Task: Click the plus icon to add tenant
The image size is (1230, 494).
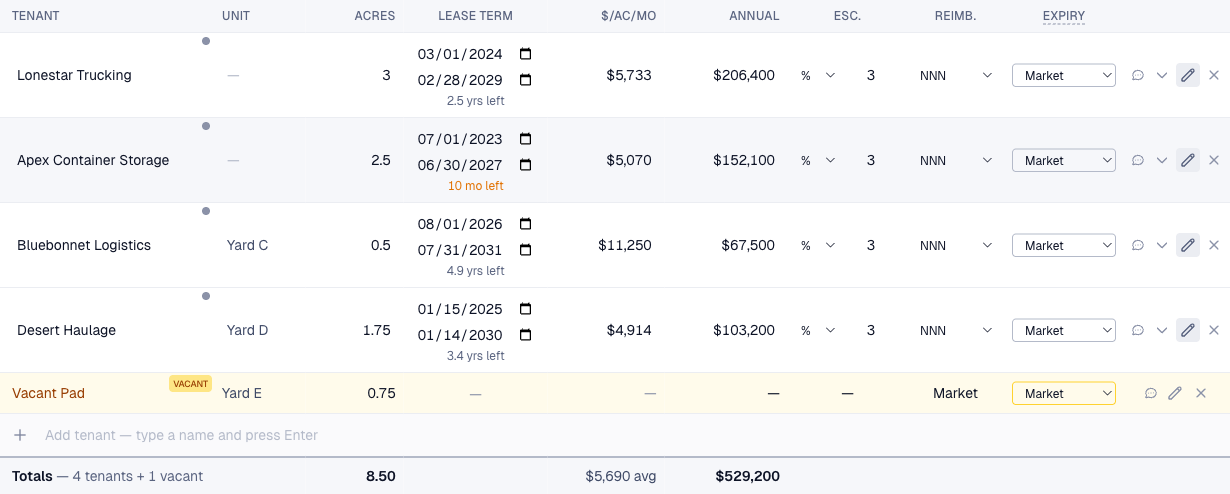Action: tap(20, 435)
